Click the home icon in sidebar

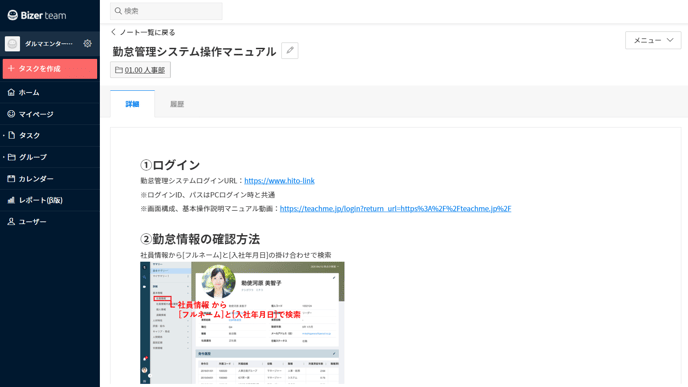pos(11,92)
